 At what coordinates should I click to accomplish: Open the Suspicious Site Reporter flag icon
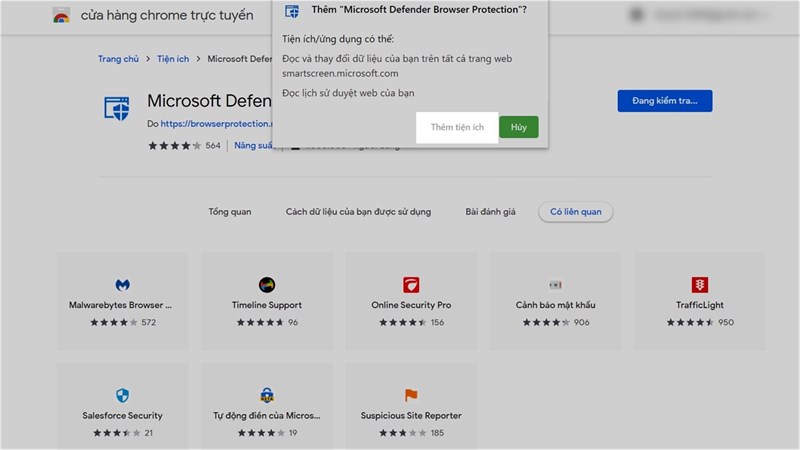411,395
